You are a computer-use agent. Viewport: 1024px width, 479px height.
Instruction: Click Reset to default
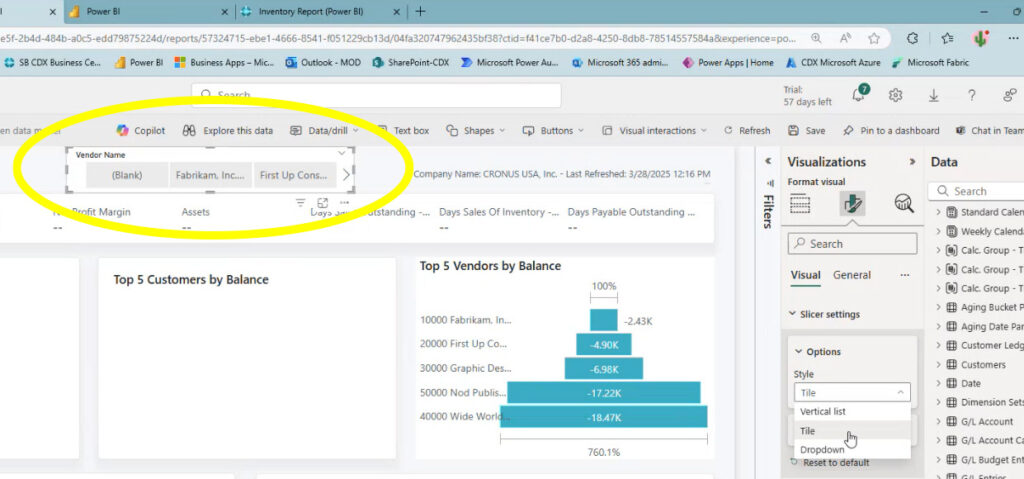click(x=829, y=463)
